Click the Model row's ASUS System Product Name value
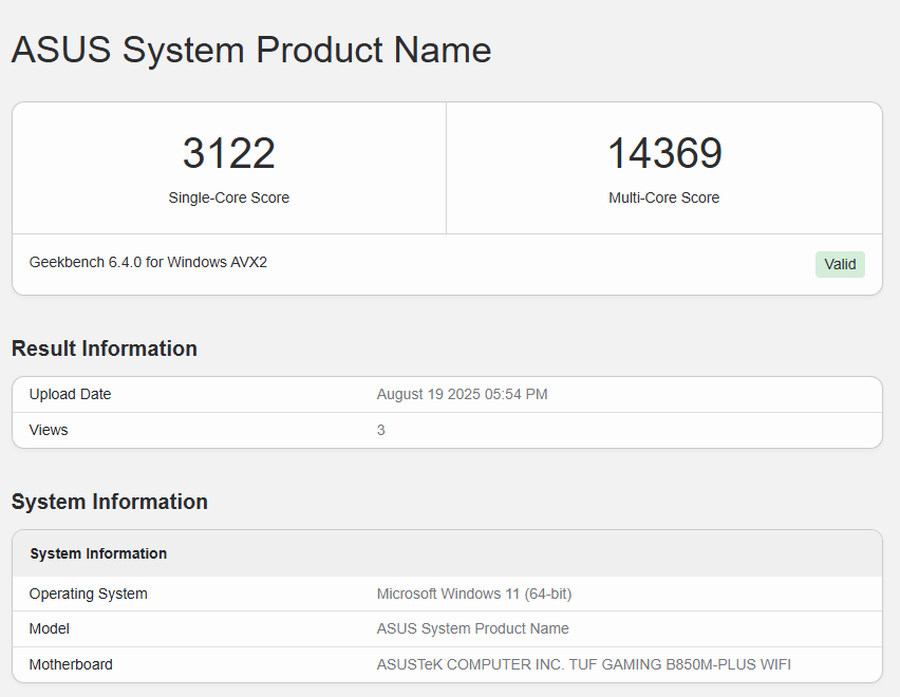The image size is (900, 697). [x=473, y=629]
